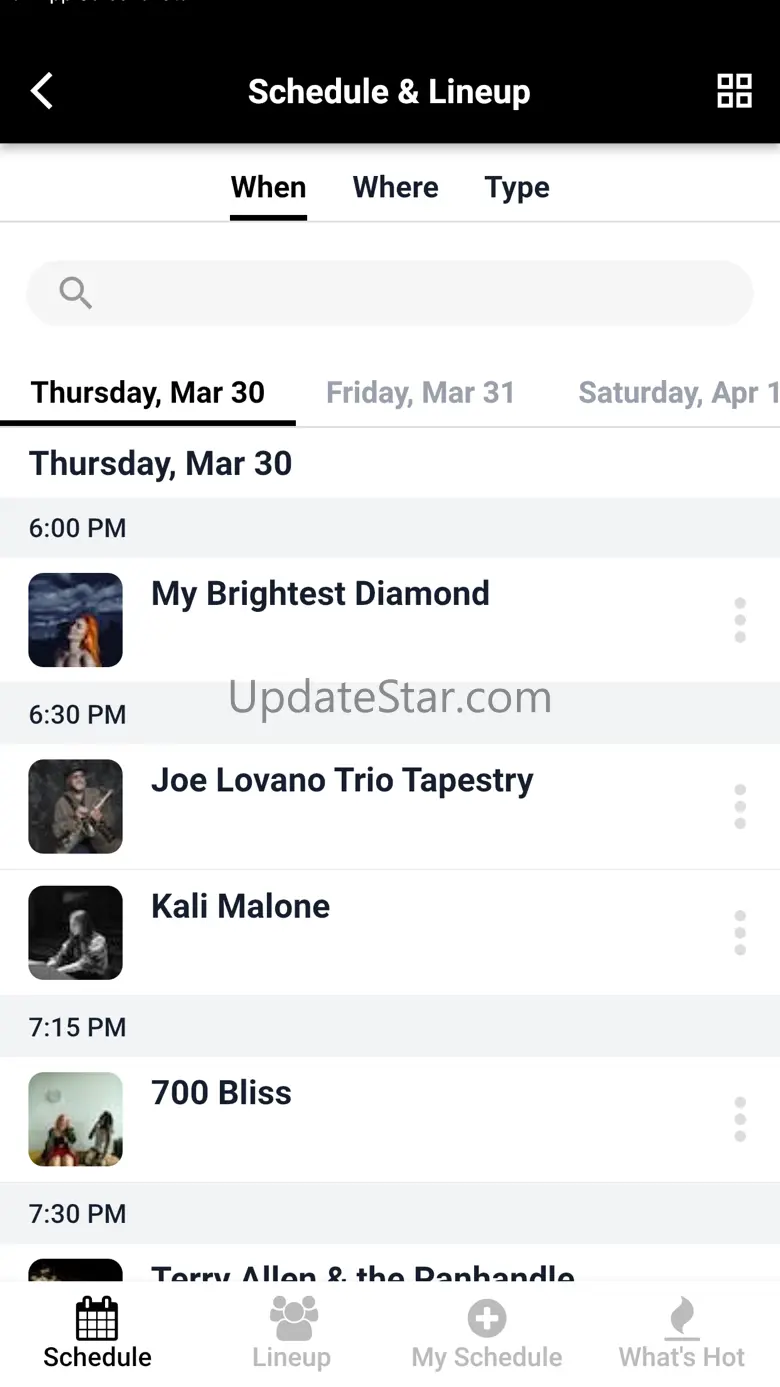Viewport: 780px width, 1387px height.
Task: Show Saturday, Apr 1 schedule
Action: (x=678, y=393)
